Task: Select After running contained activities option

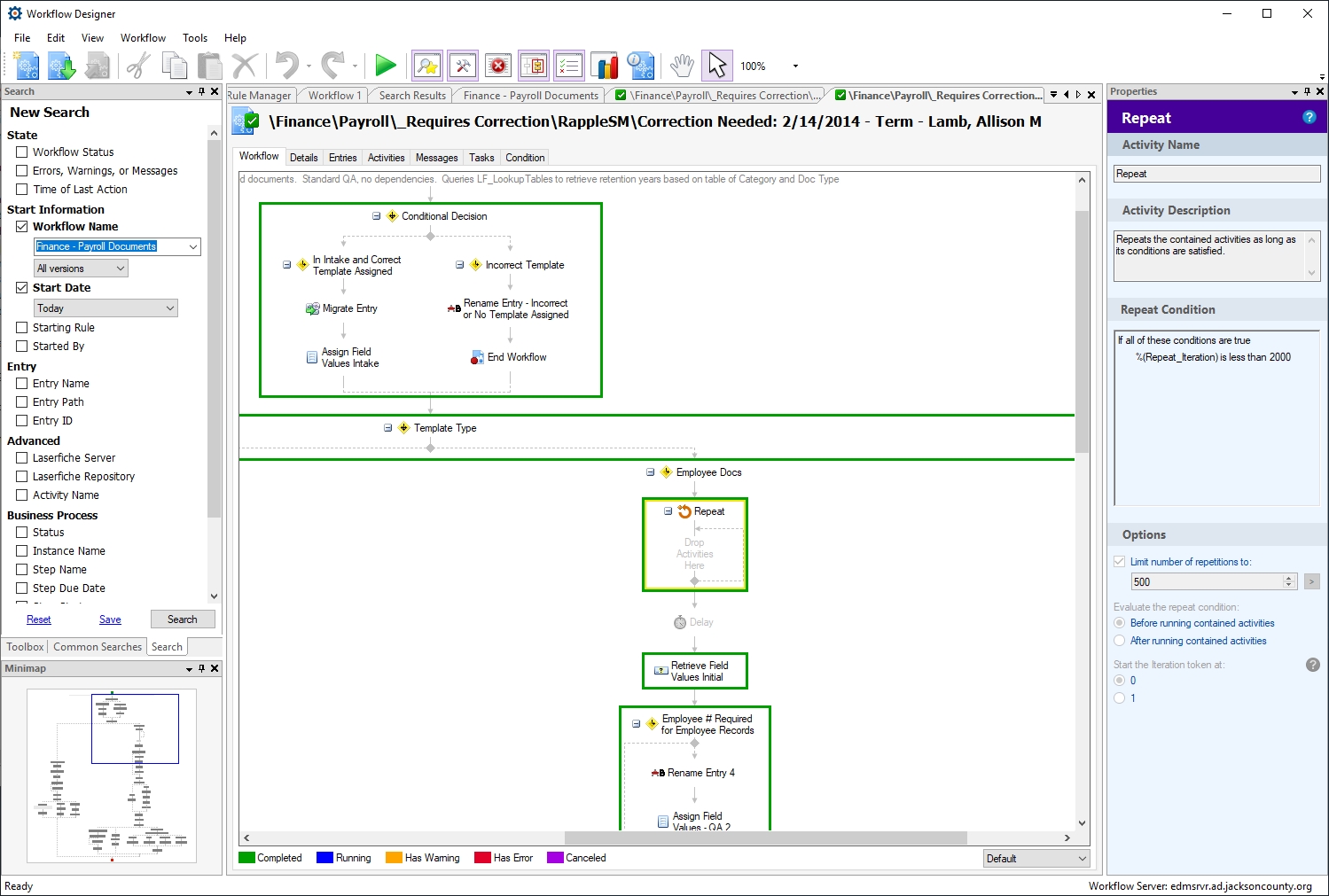Action: tap(1120, 641)
